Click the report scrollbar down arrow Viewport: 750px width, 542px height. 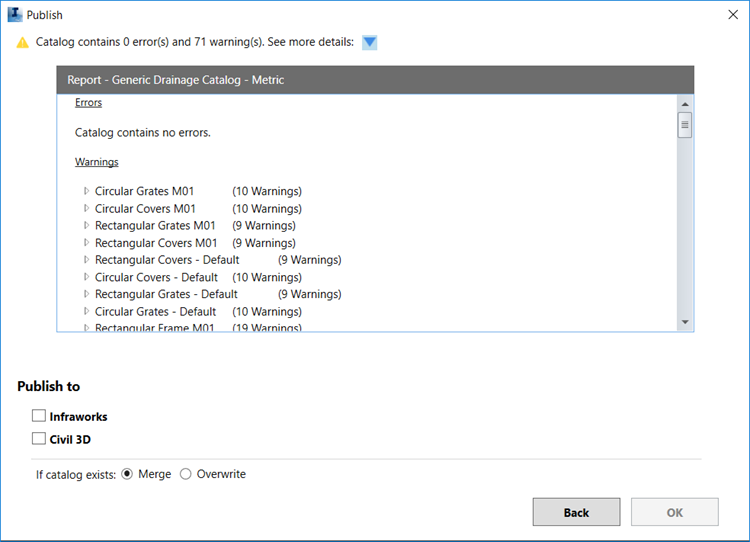coord(685,322)
